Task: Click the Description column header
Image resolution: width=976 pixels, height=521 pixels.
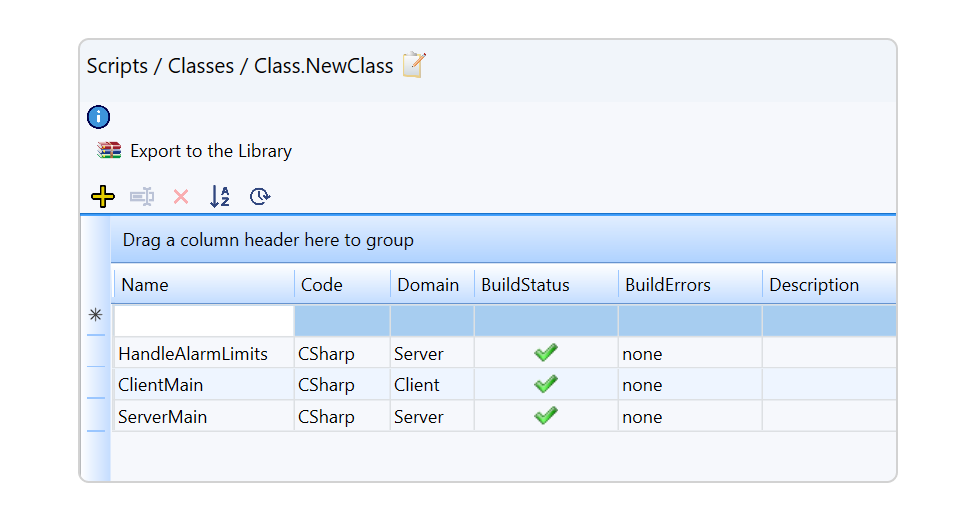Action: 814,285
